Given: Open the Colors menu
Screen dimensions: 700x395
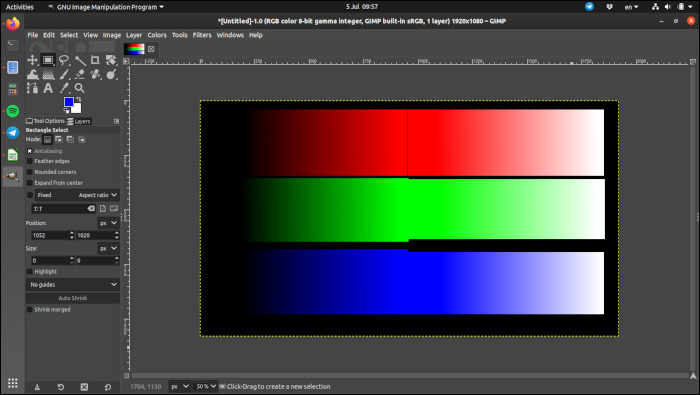Looking at the screenshot, I should coord(157,35).
